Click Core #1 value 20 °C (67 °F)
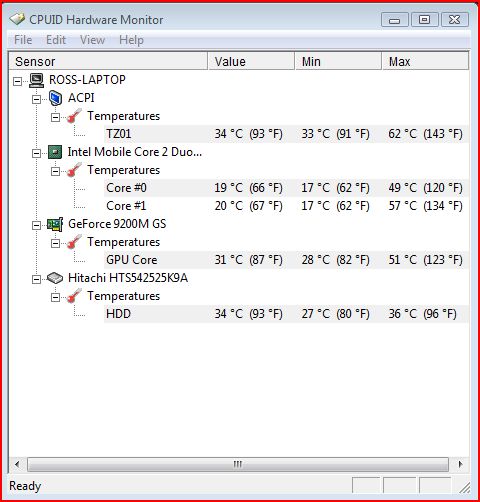 point(248,206)
